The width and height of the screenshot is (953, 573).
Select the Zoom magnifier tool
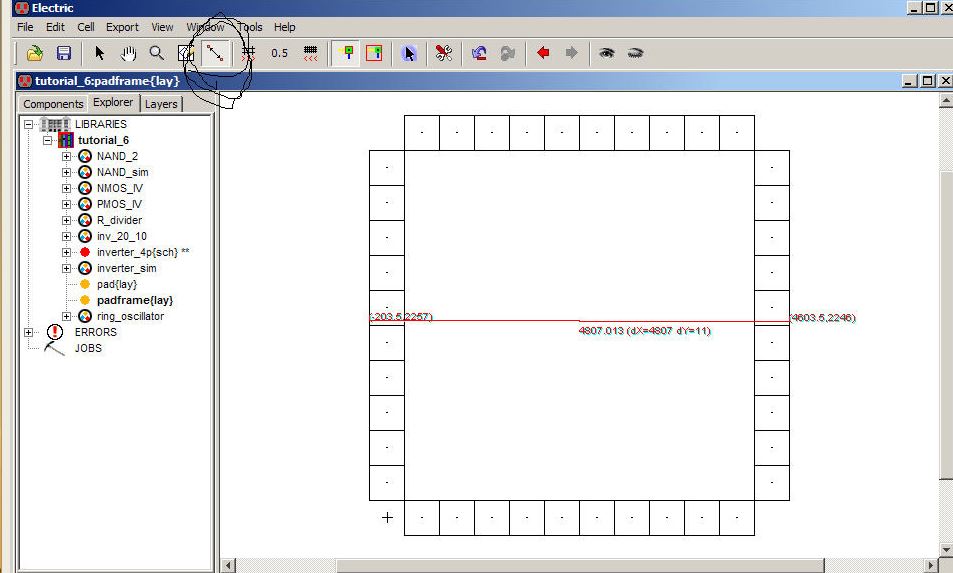click(x=156, y=53)
